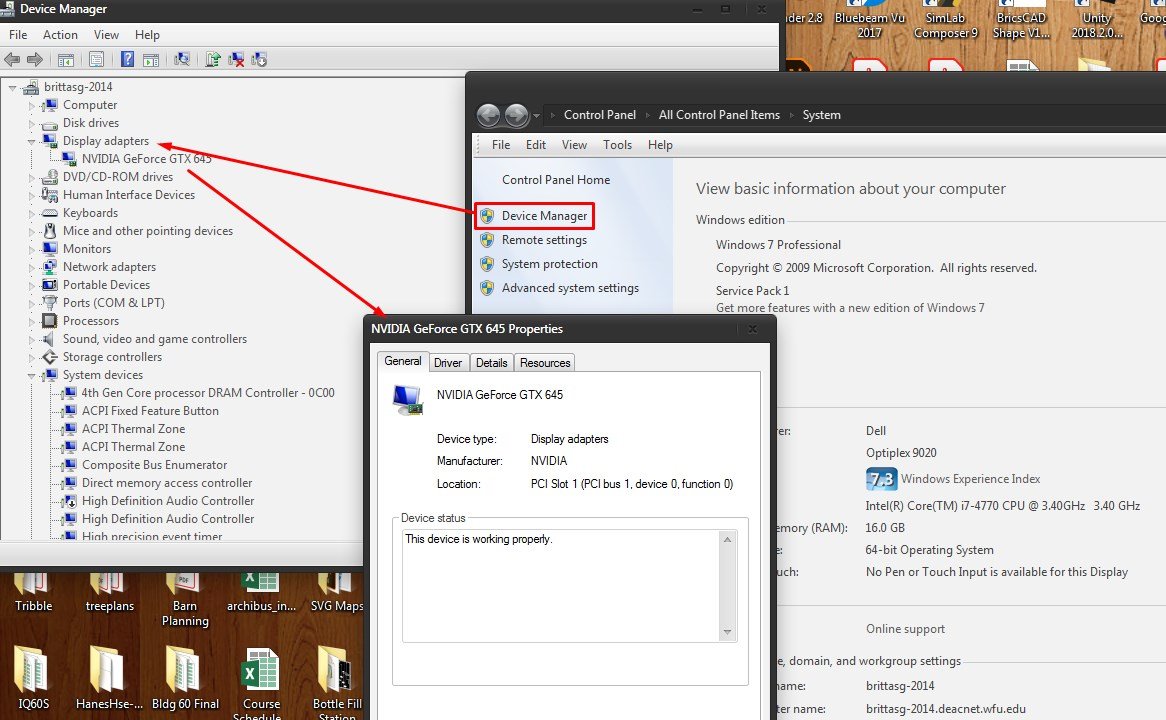Click the Help question mark toolbar icon
Image resolution: width=1166 pixels, height=720 pixels.
click(127, 60)
